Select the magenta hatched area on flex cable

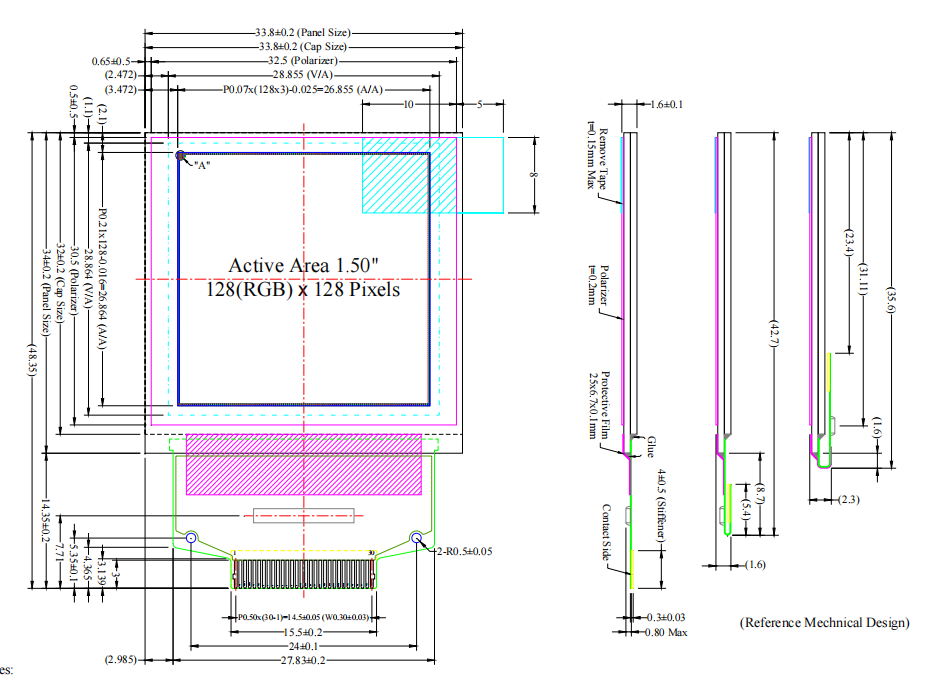click(x=303, y=464)
